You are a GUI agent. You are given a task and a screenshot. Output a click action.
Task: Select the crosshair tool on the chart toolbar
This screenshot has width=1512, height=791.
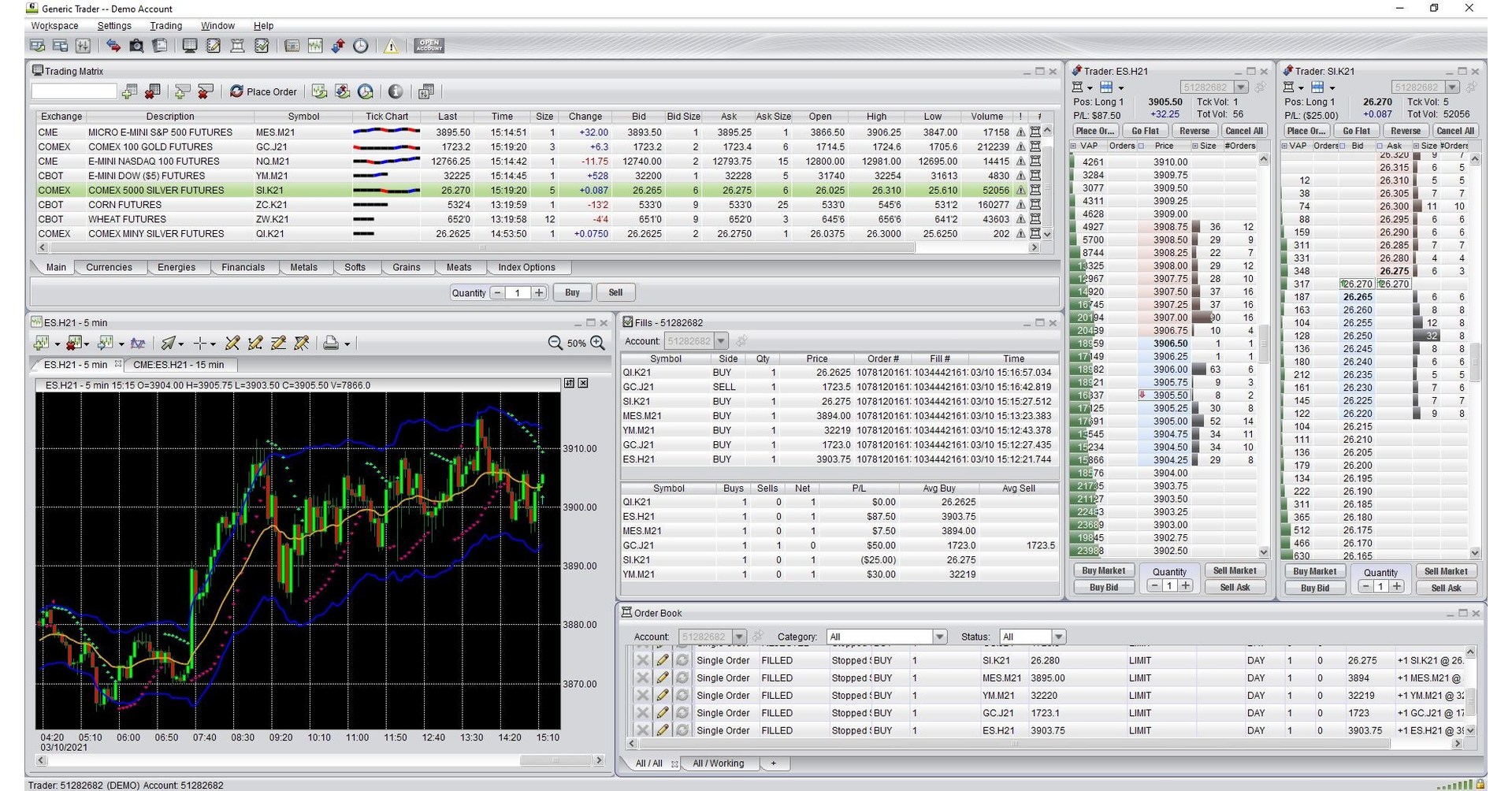(x=200, y=343)
